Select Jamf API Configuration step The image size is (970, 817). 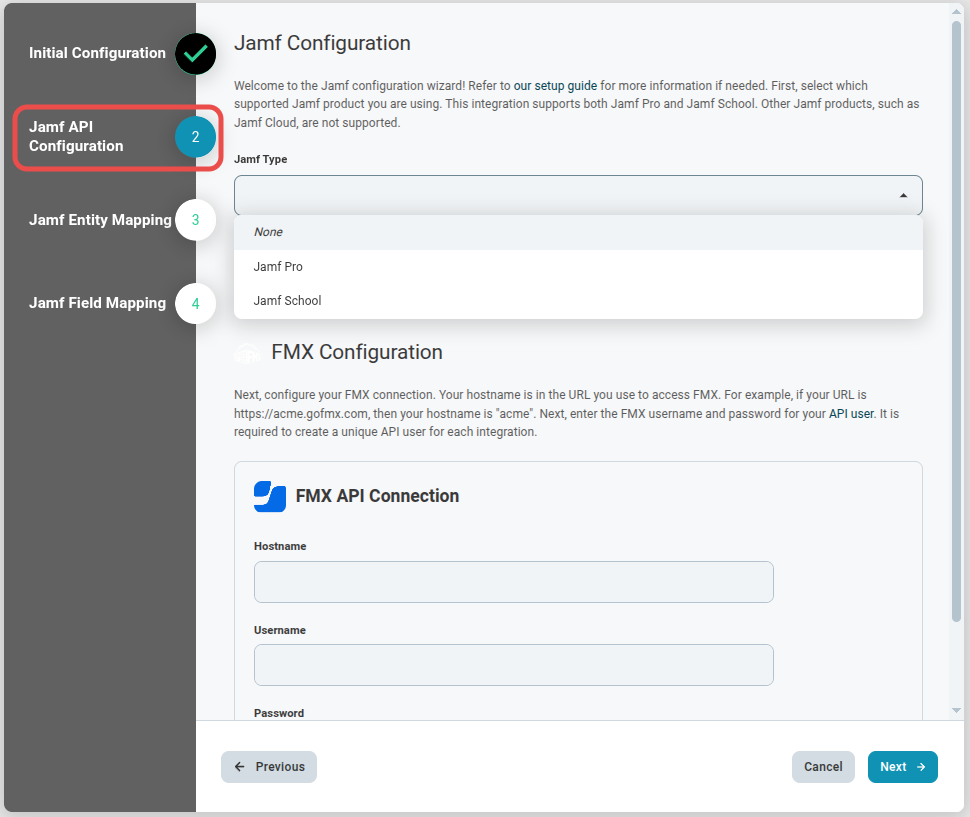[76, 137]
